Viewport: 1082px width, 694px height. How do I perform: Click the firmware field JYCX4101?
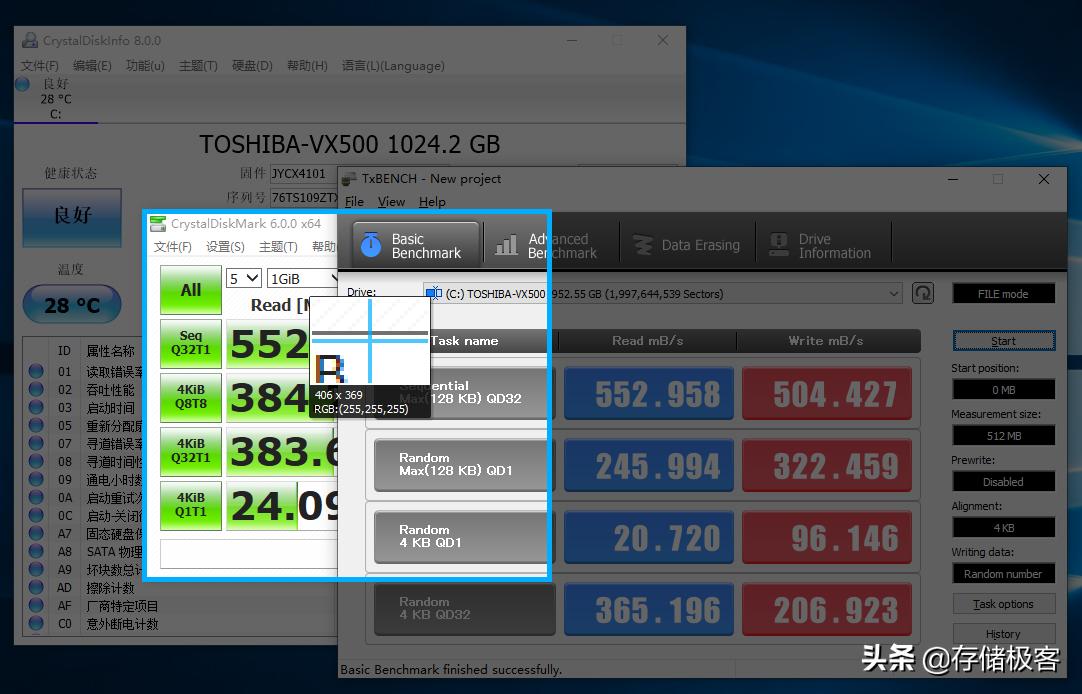pyautogui.click(x=303, y=173)
